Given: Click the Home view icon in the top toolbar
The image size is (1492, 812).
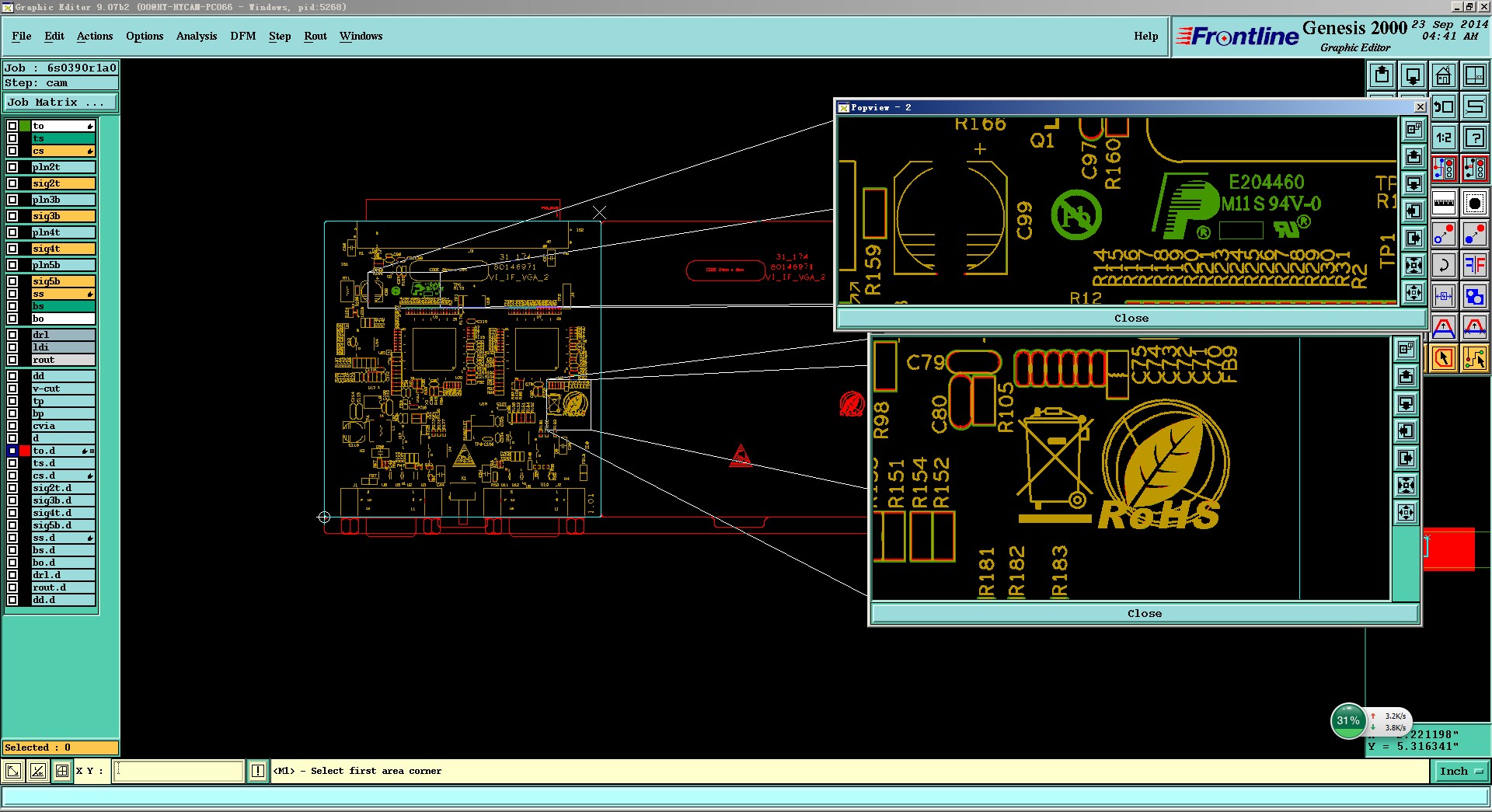Looking at the screenshot, I should coord(1443,76).
